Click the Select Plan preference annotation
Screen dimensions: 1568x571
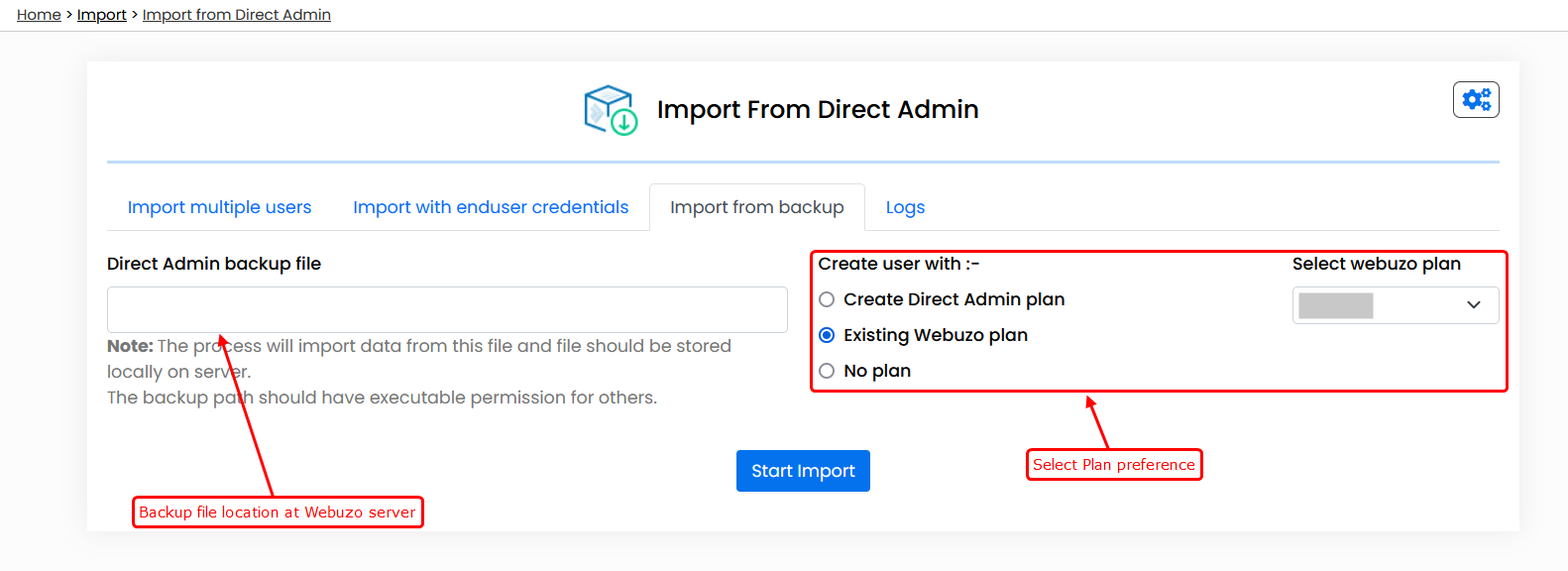coord(1114,464)
